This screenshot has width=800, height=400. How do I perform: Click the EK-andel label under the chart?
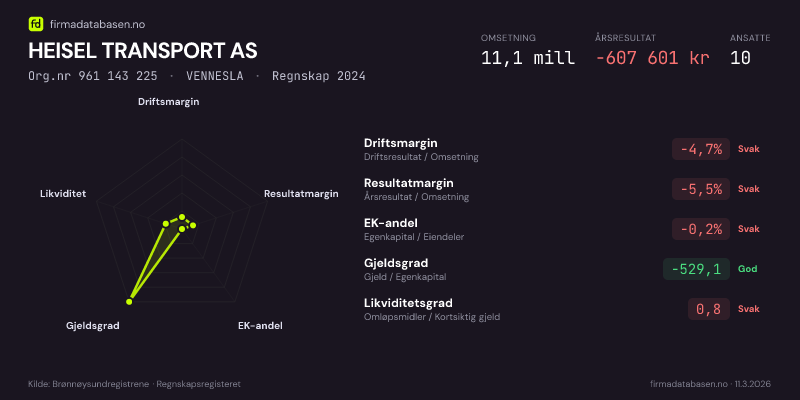click(x=260, y=326)
